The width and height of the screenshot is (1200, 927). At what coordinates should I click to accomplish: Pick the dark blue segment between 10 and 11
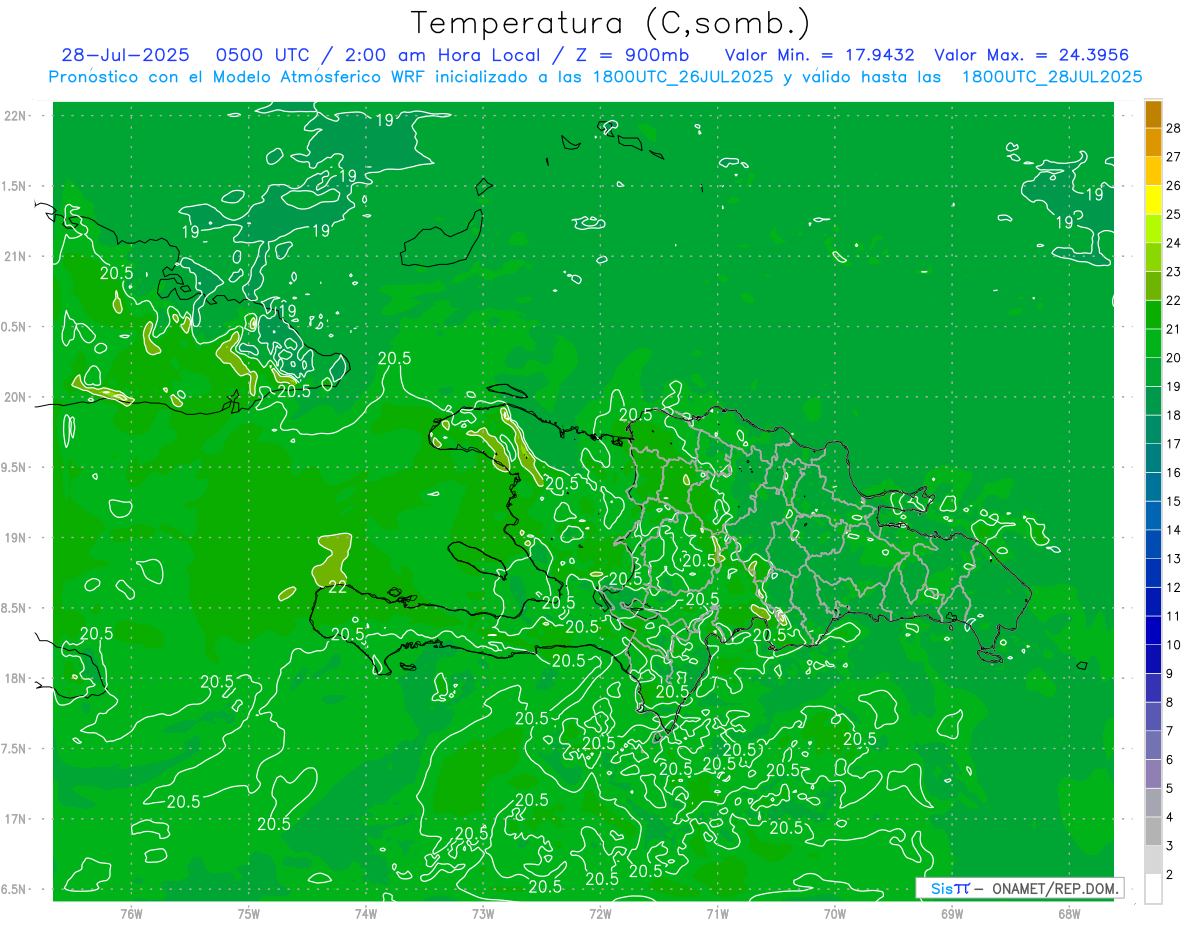[1154, 631]
